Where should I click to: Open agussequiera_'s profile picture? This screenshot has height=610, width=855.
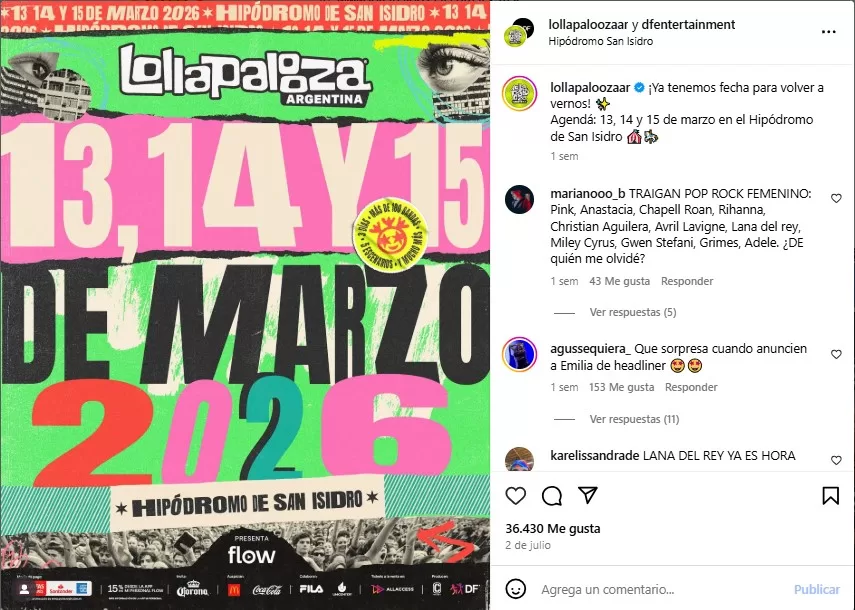point(519,354)
